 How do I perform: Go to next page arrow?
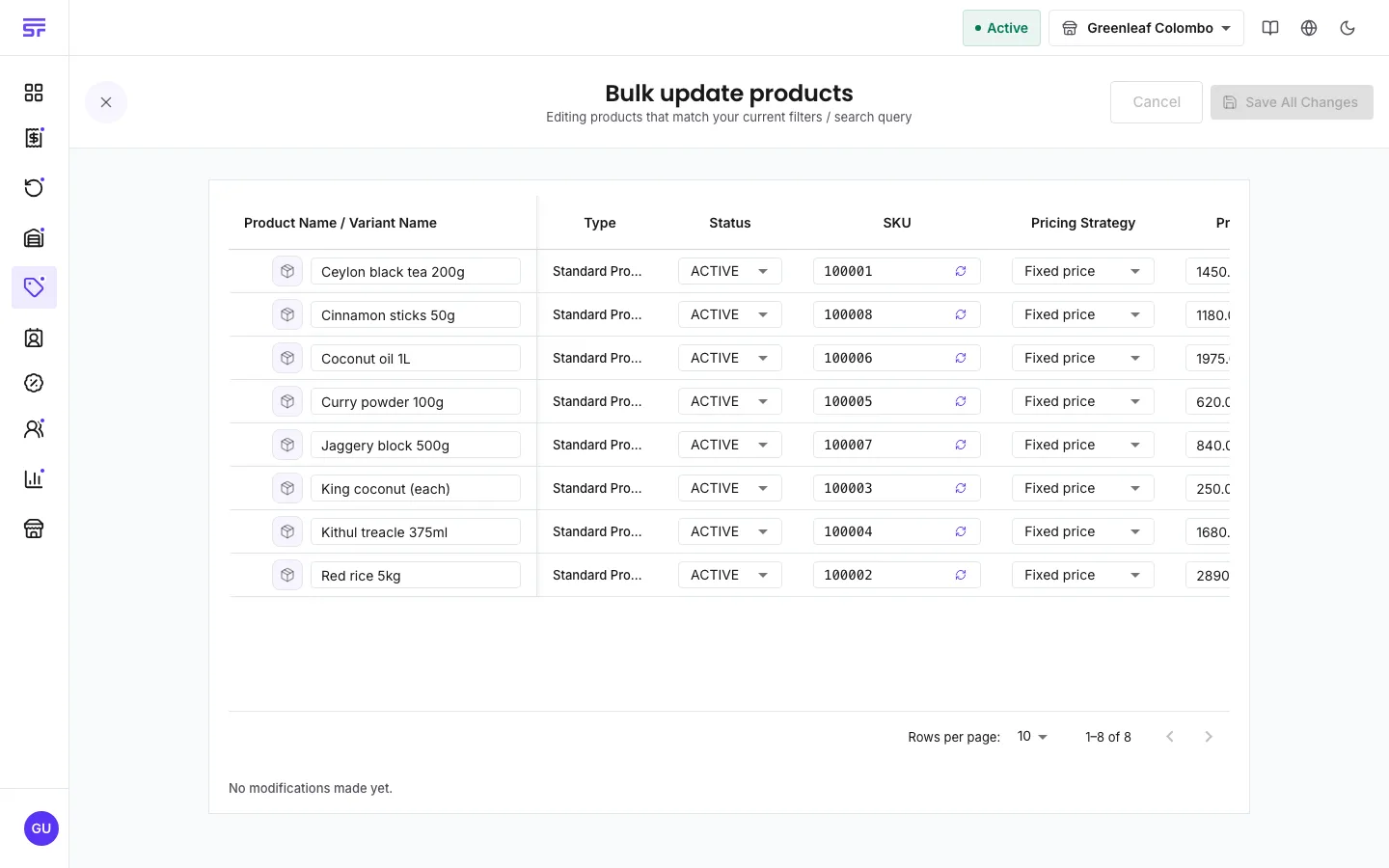point(1209,737)
